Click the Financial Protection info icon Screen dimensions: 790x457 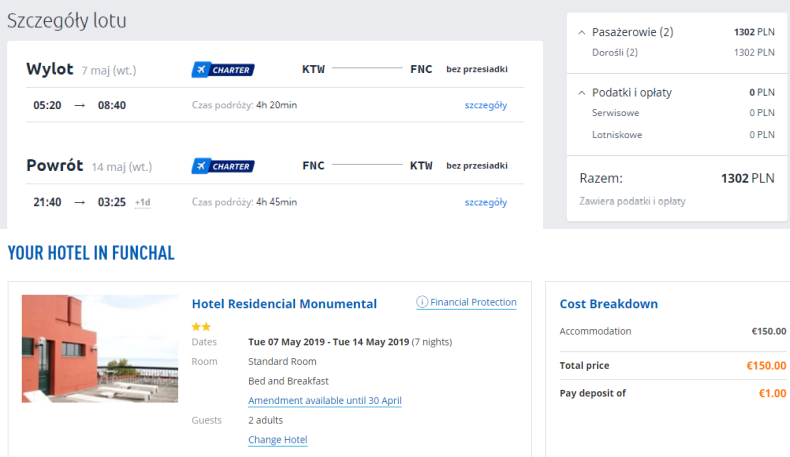tap(422, 302)
